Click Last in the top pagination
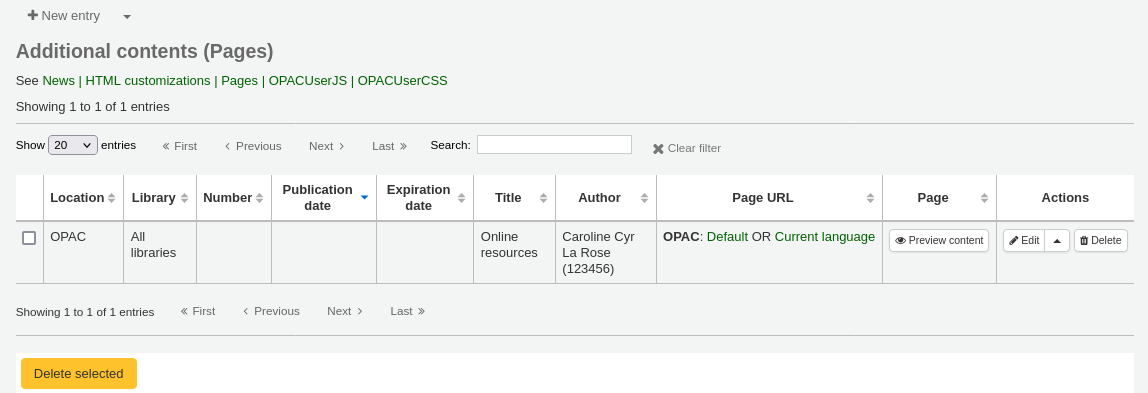The width and height of the screenshot is (1148, 393). pyautogui.click(x=390, y=146)
